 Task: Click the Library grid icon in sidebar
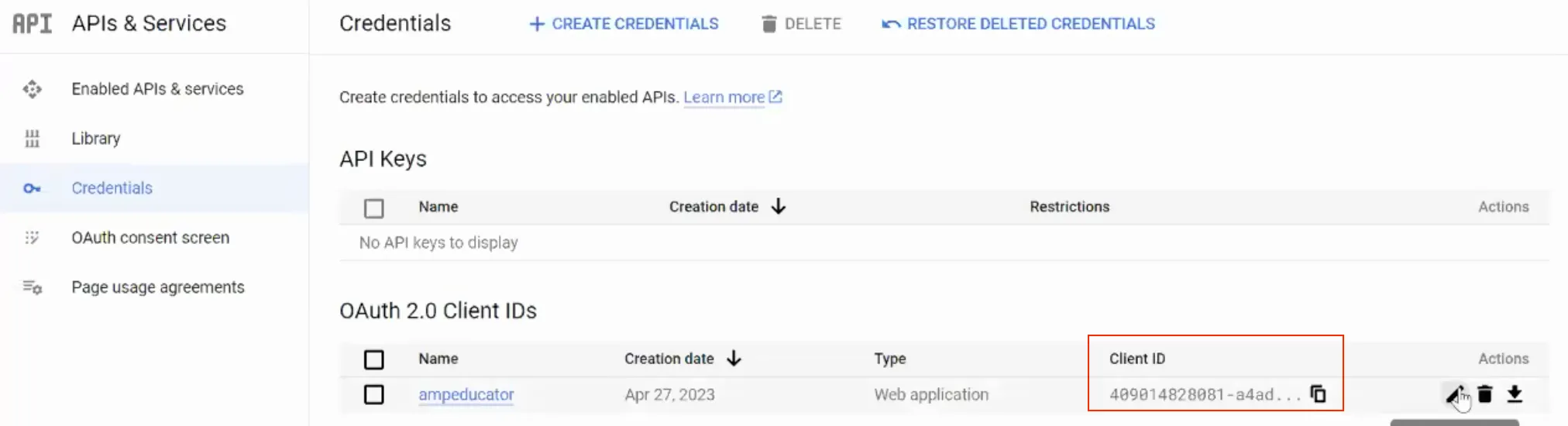click(x=32, y=139)
